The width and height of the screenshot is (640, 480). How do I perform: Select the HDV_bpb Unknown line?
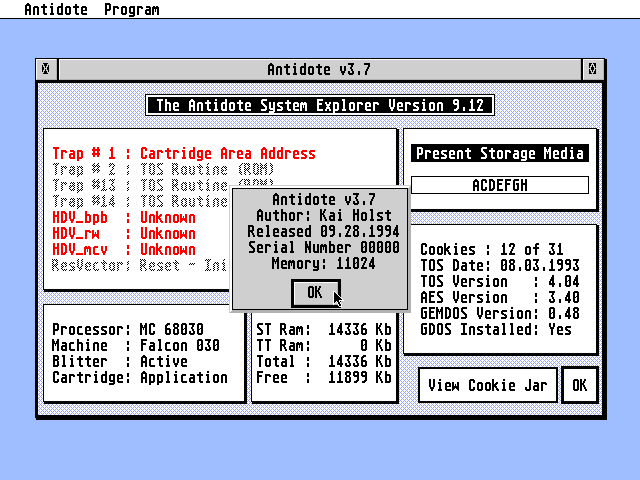[124, 217]
